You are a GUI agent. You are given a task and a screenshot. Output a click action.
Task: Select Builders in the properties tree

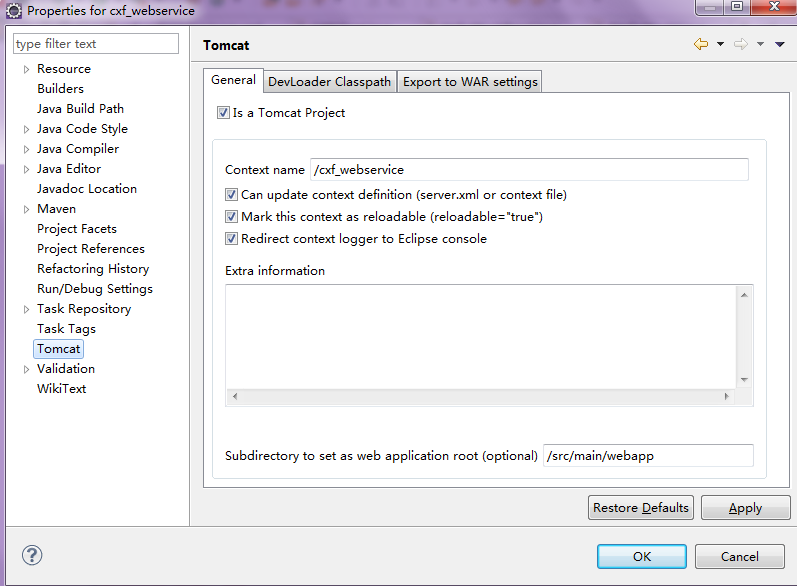click(x=60, y=89)
